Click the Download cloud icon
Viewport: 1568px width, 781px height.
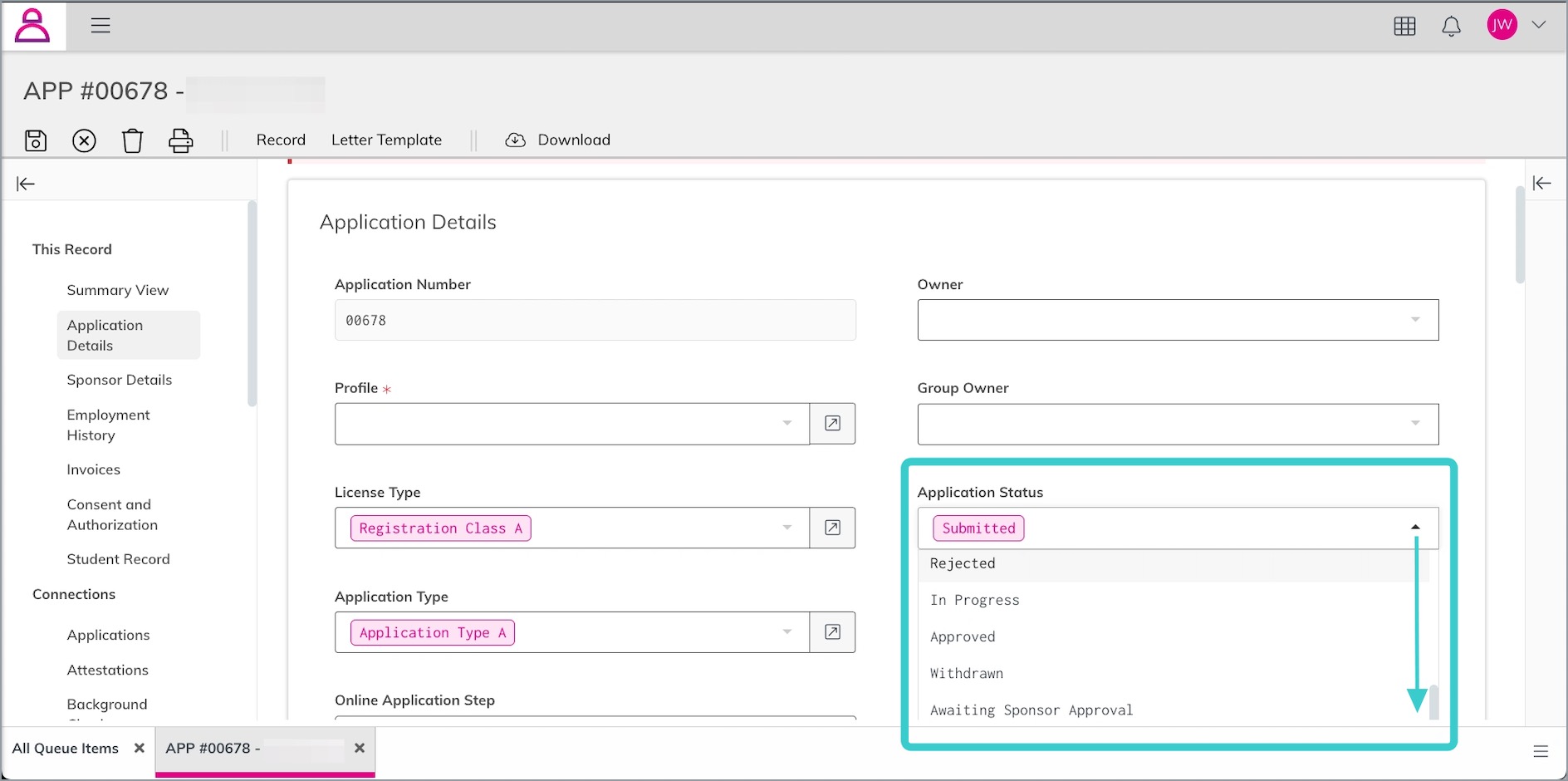(x=515, y=140)
